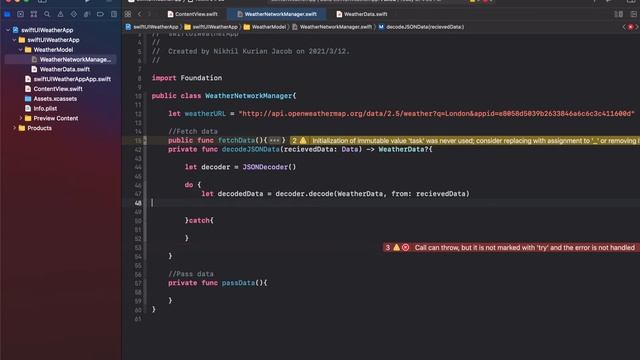
Task: Open the editor options icon near top right
Action: 619,14
